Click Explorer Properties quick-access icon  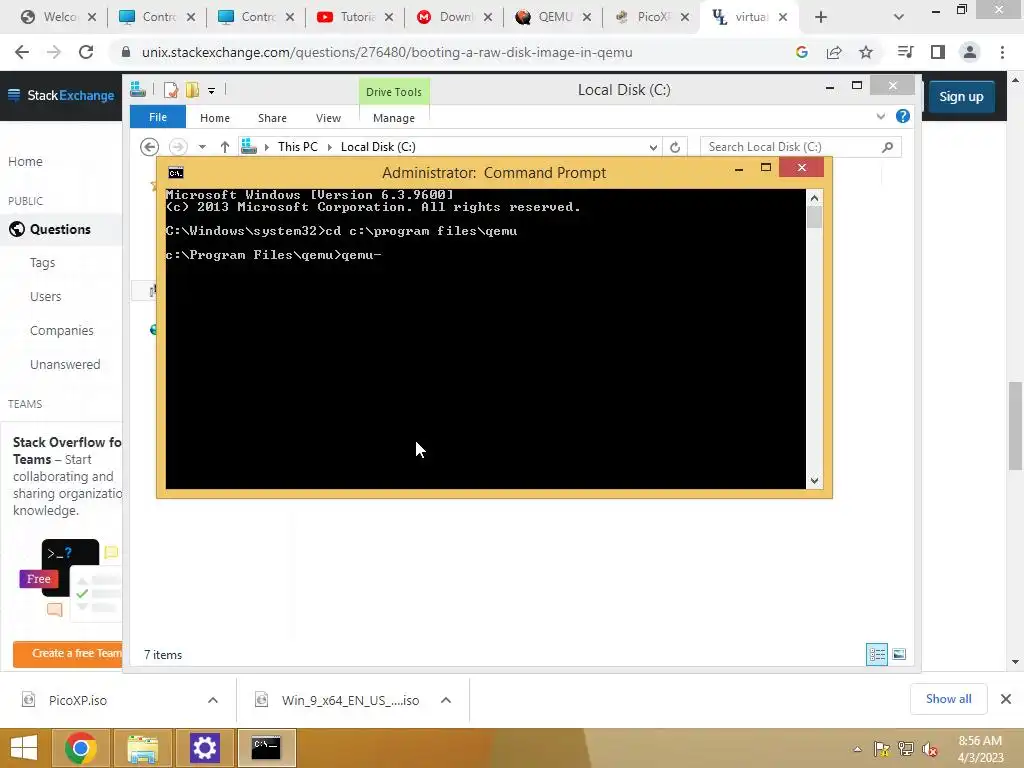(x=170, y=90)
